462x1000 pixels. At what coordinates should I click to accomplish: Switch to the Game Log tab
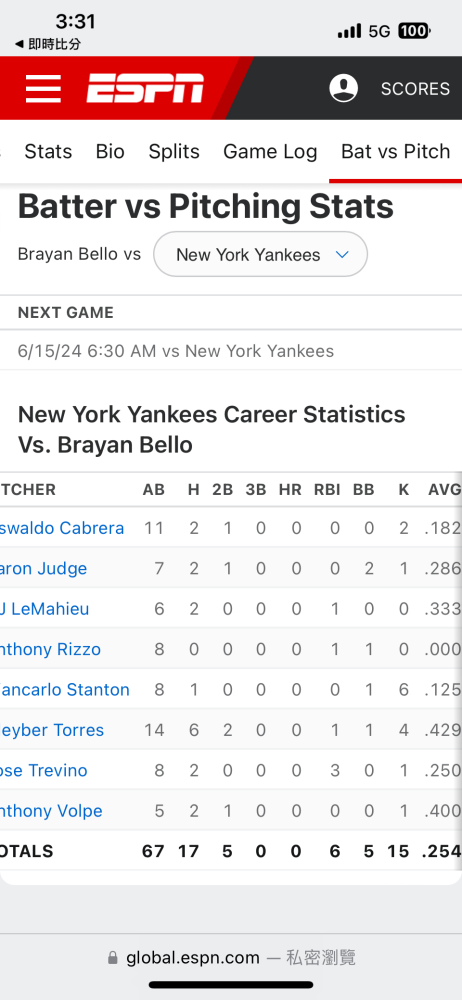point(270,151)
